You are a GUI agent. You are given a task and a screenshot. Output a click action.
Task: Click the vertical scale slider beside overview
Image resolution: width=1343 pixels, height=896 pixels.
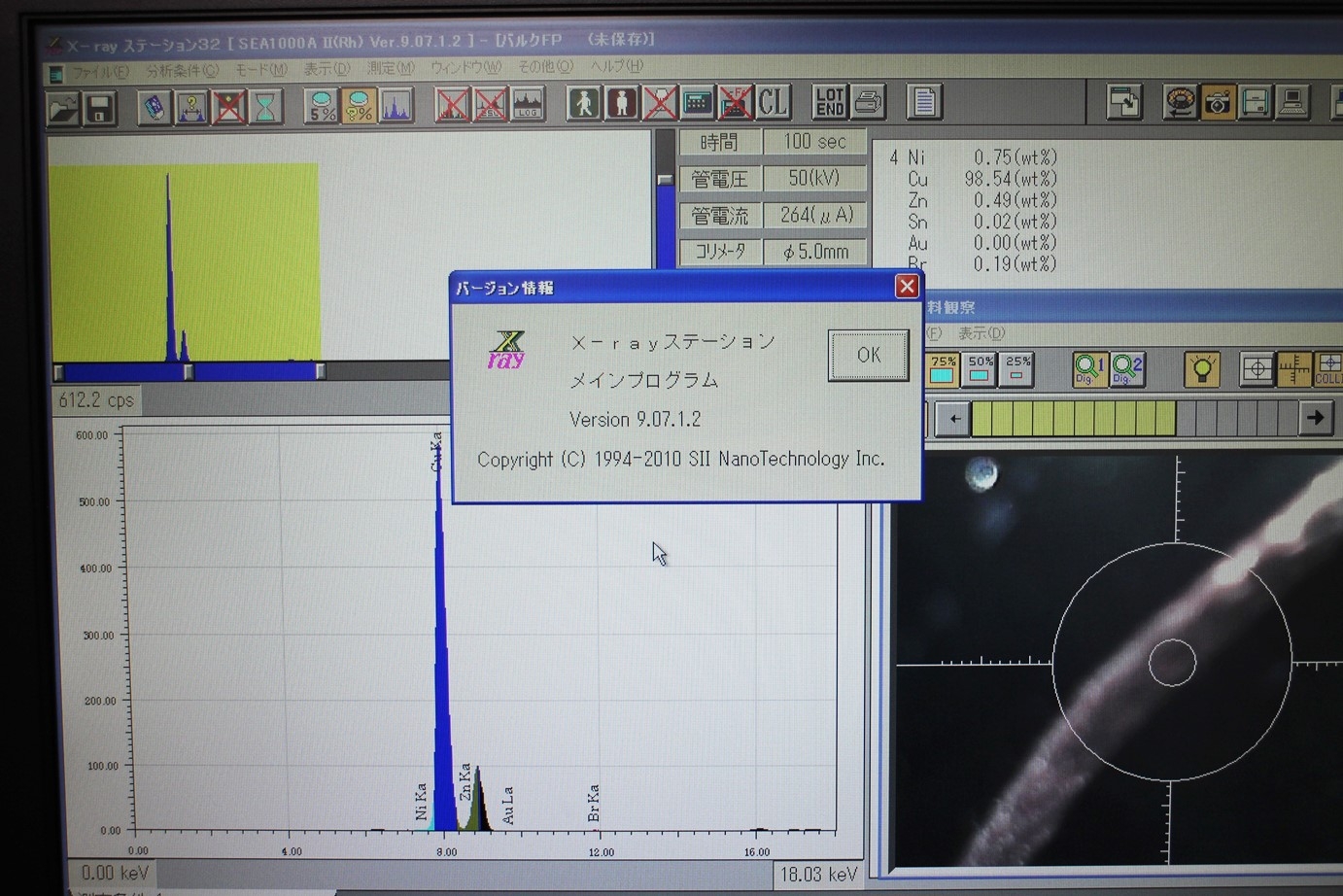665,179
